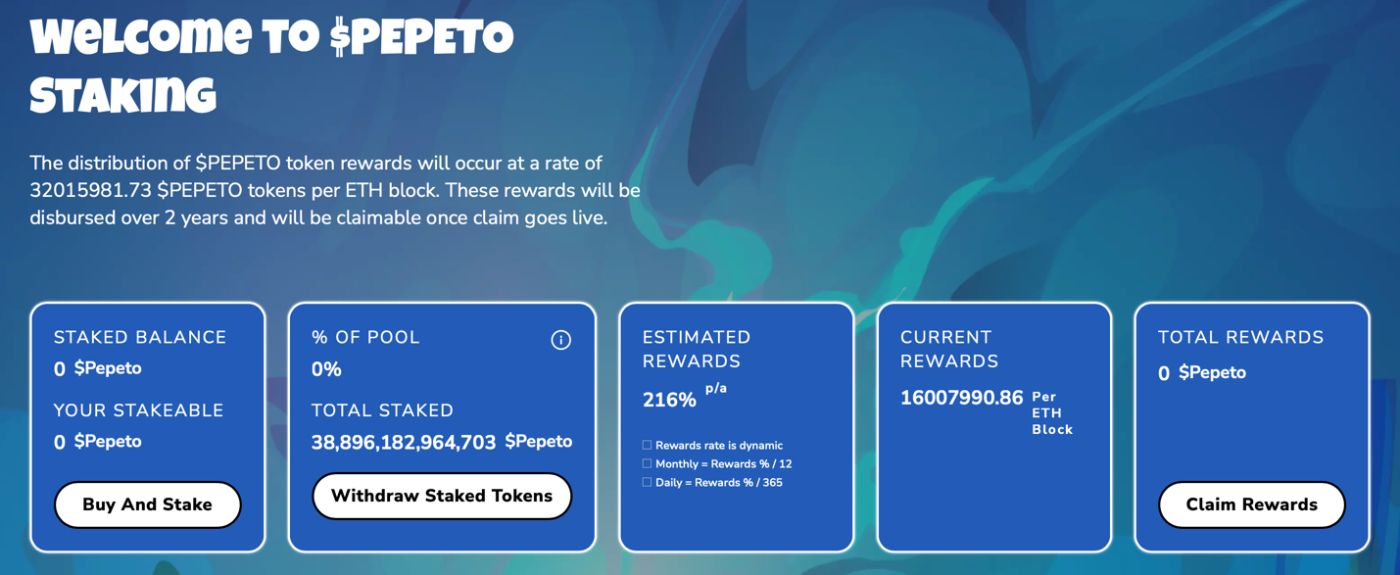
Task: Click the TOTAL STAKED label
Action: 382,410
